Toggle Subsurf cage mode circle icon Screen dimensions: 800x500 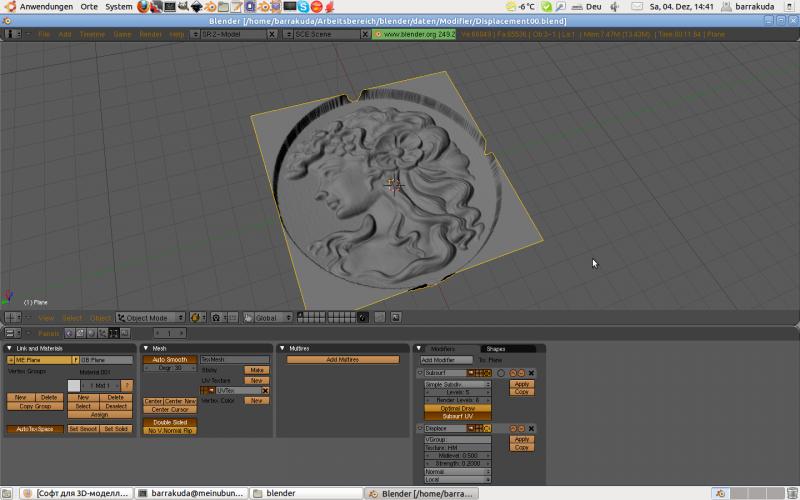pyautogui.click(x=501, y=373)
